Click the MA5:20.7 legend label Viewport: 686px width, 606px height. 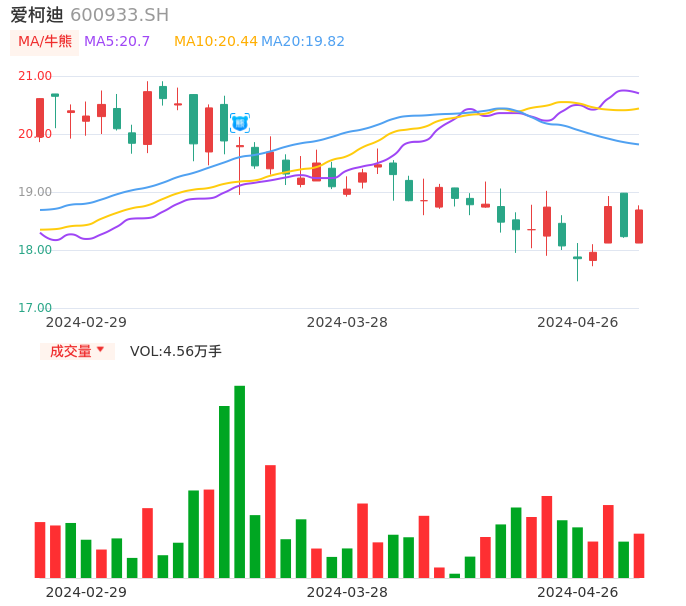(117, 42)
